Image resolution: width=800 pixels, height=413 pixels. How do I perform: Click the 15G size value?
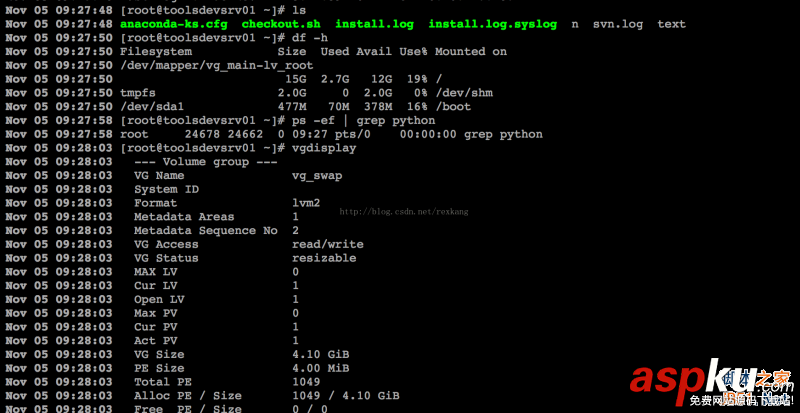coord(295,79)
